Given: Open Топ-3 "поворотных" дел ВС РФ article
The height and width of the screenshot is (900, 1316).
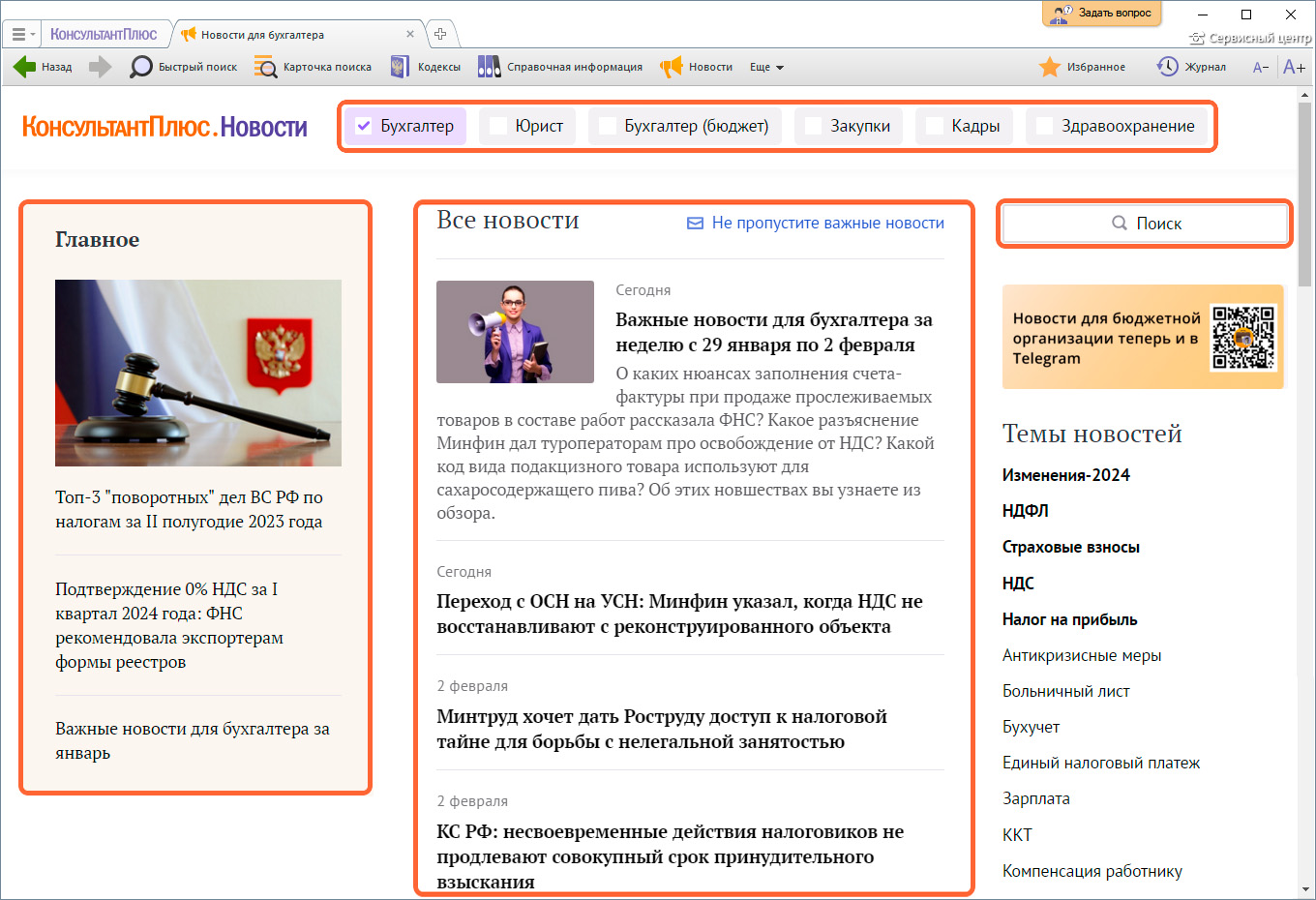Looking at the screenshot, I should [x=189, y=509].
